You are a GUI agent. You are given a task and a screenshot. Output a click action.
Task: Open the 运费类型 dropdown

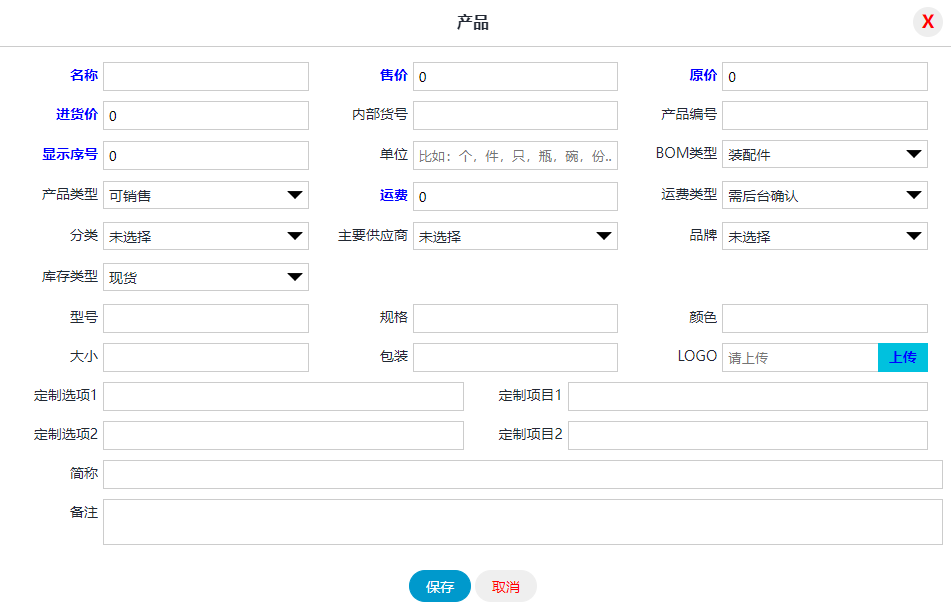[824, 195]
